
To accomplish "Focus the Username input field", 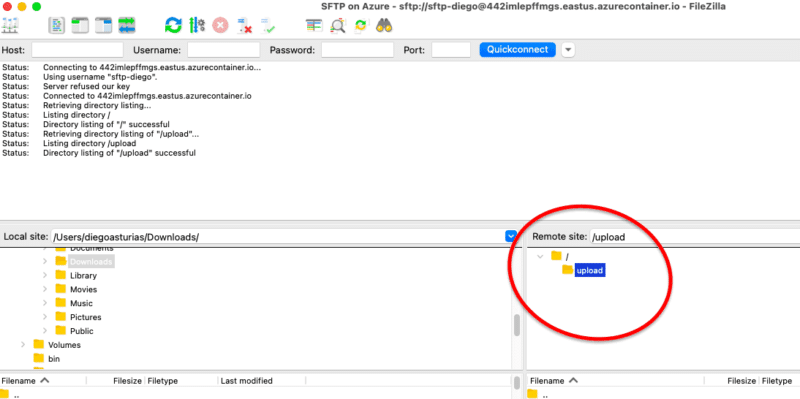I will coord(223,50).
